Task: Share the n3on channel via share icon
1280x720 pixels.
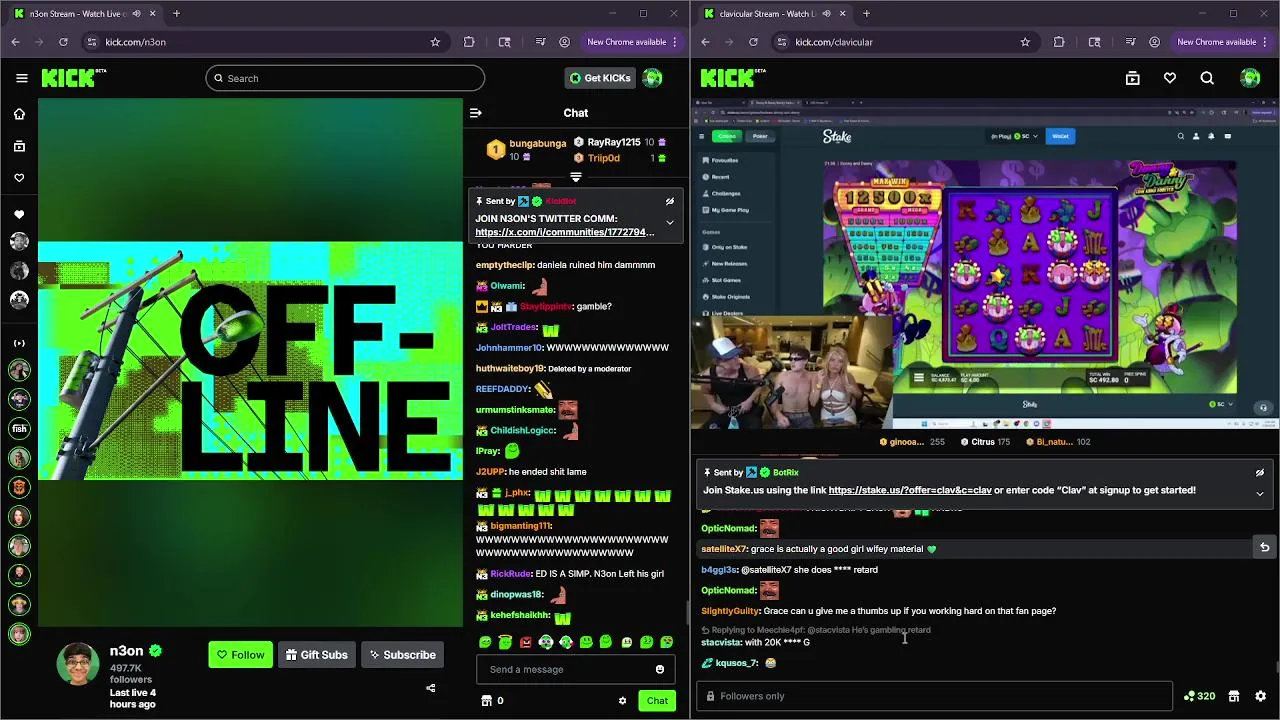Action: click(x=431, y=688)
